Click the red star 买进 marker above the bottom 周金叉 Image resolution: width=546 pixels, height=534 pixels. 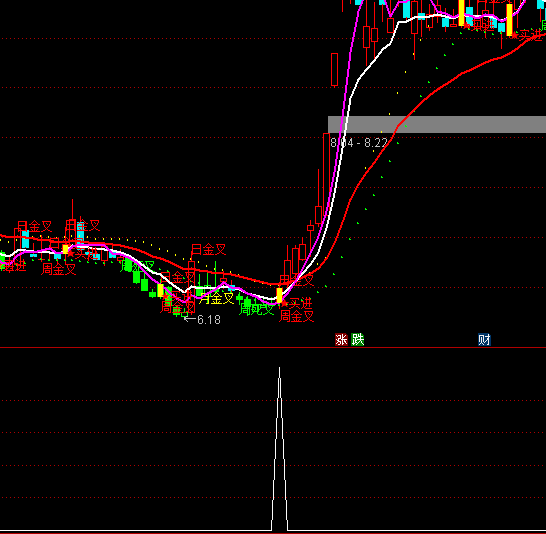click(x=297, y=304)
